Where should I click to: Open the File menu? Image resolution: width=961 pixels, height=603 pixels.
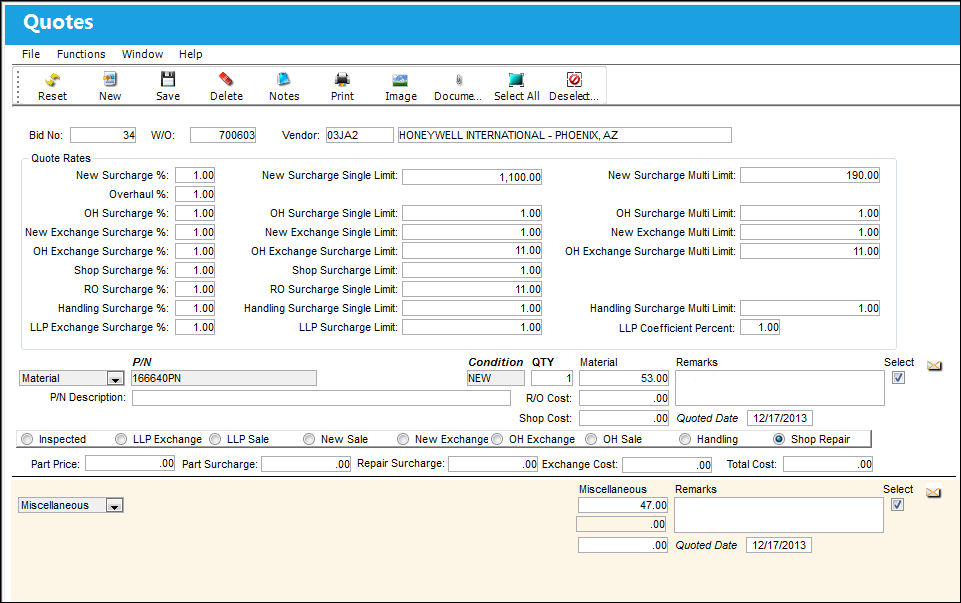coord(31,54)
